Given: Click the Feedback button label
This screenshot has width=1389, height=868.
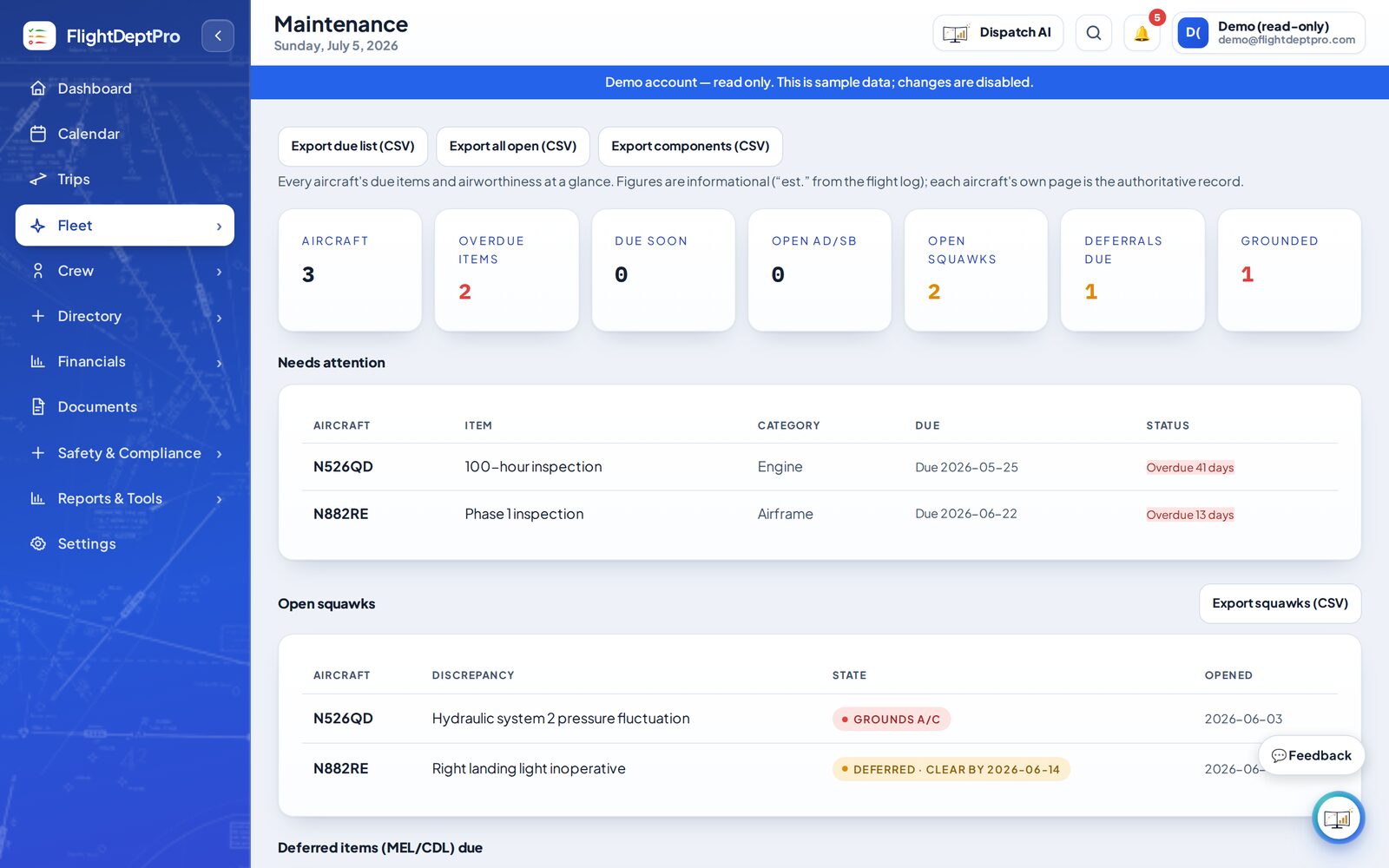Looking at the screenshot, I should tap(1320, 756).
